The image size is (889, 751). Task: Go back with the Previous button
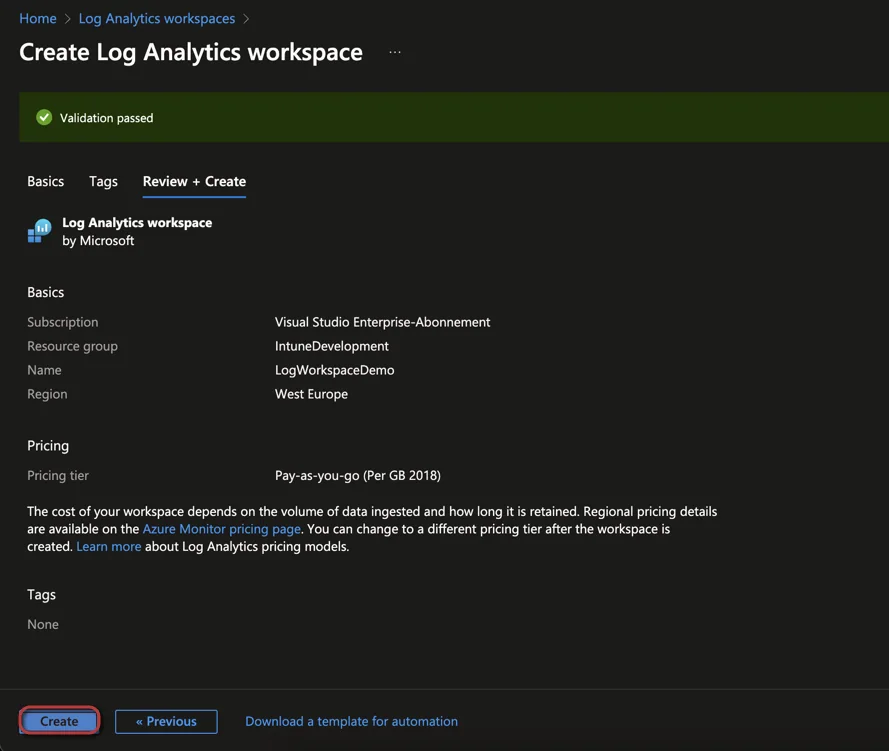[166, 722]
